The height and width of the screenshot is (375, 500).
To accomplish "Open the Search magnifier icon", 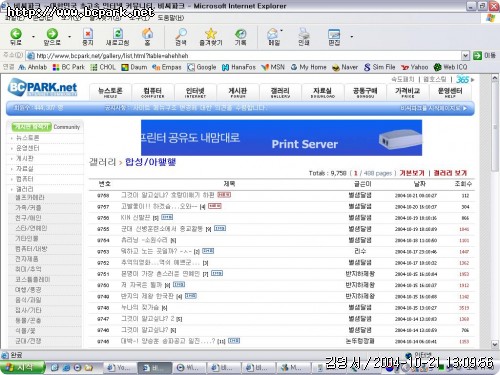I will pyautogui.click(x=181, y=33).
